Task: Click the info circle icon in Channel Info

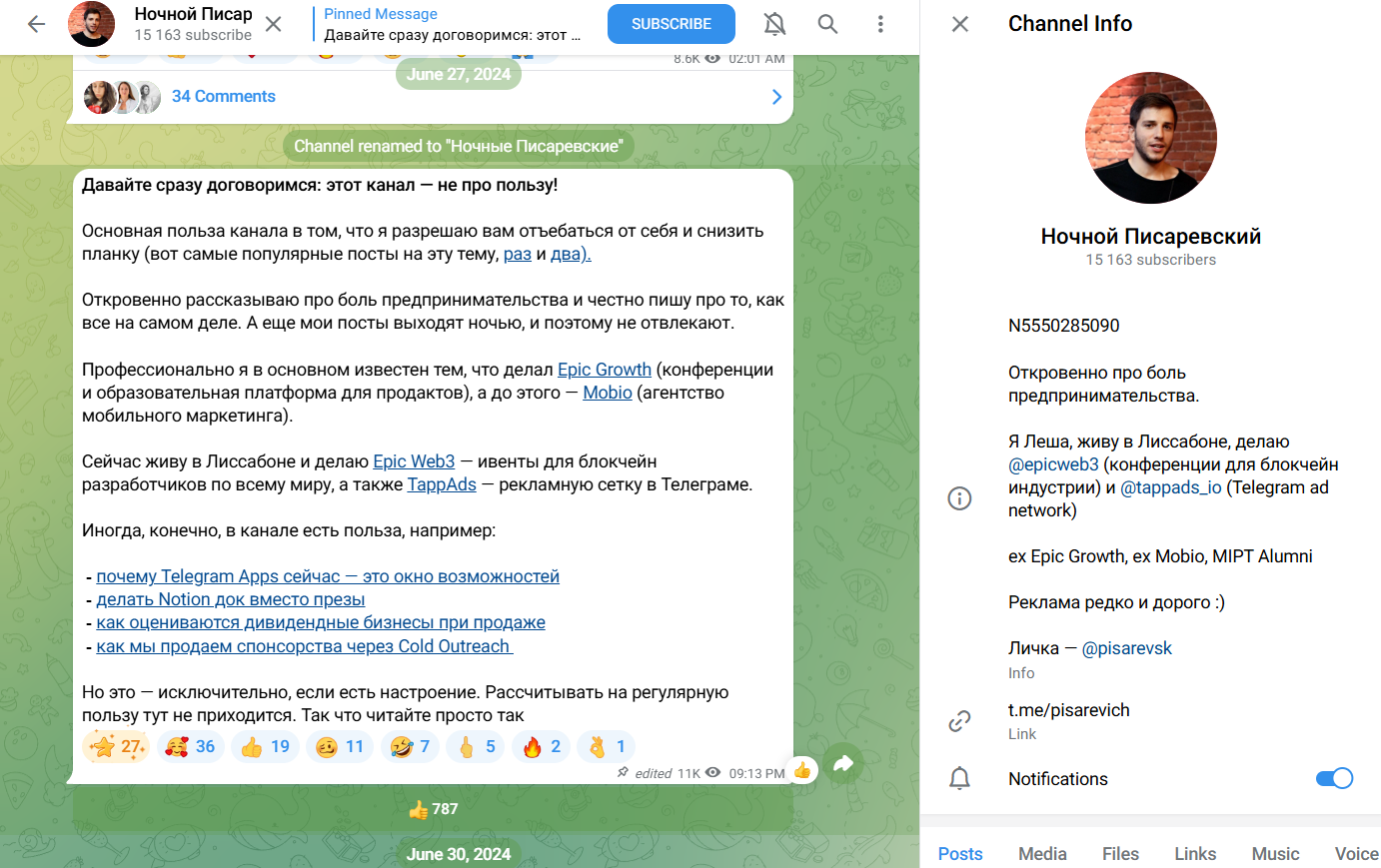Action: [x=959, y=498]
